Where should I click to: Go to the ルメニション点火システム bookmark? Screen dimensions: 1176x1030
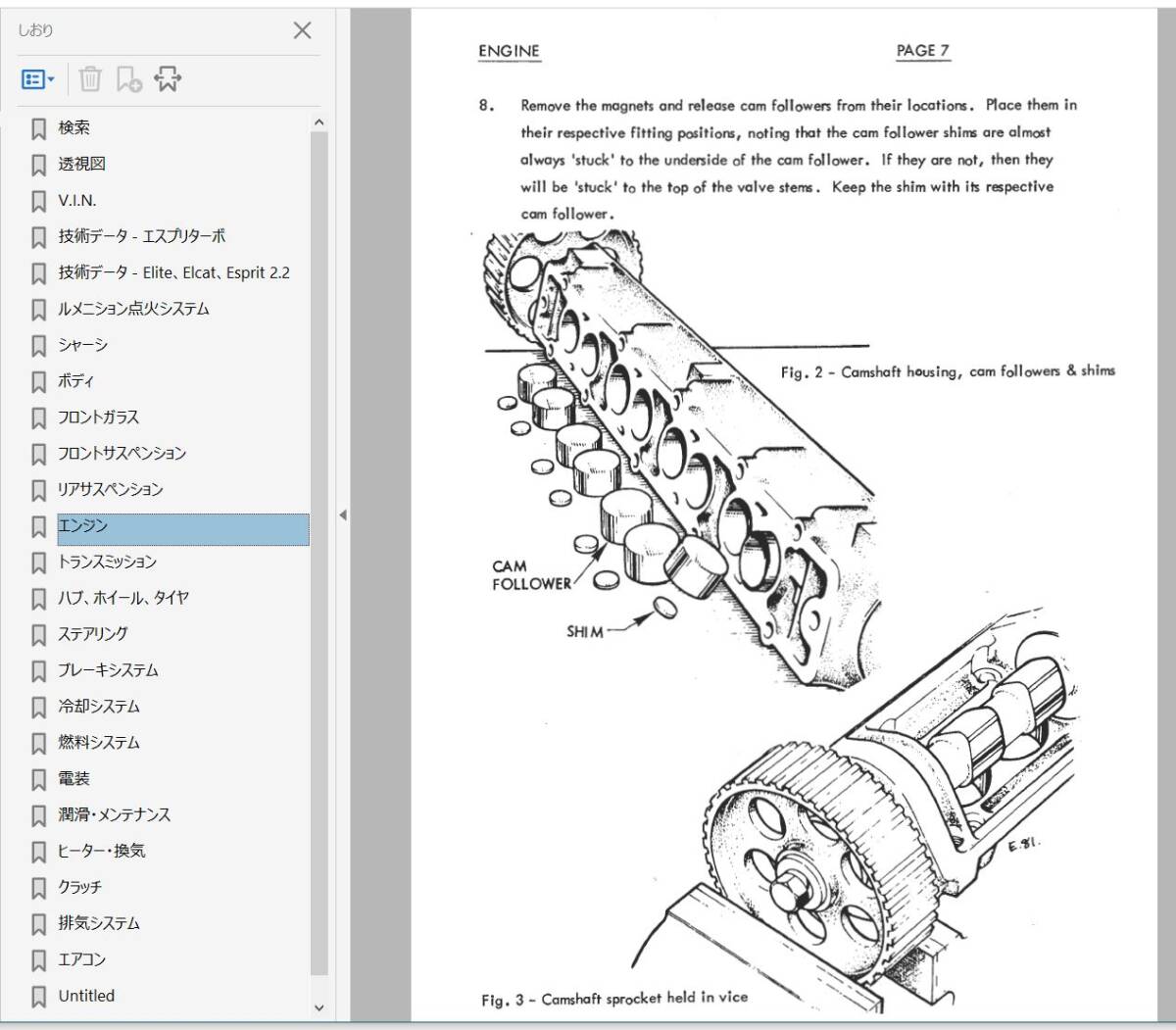[133, 309]
